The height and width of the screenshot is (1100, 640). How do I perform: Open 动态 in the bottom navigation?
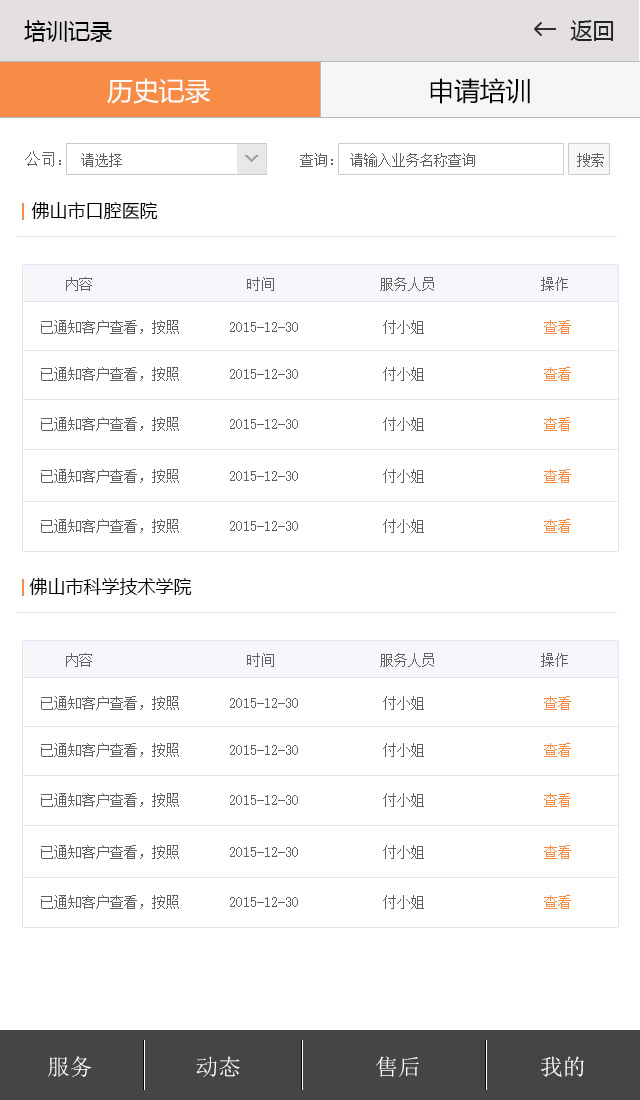click(218, 1066)
